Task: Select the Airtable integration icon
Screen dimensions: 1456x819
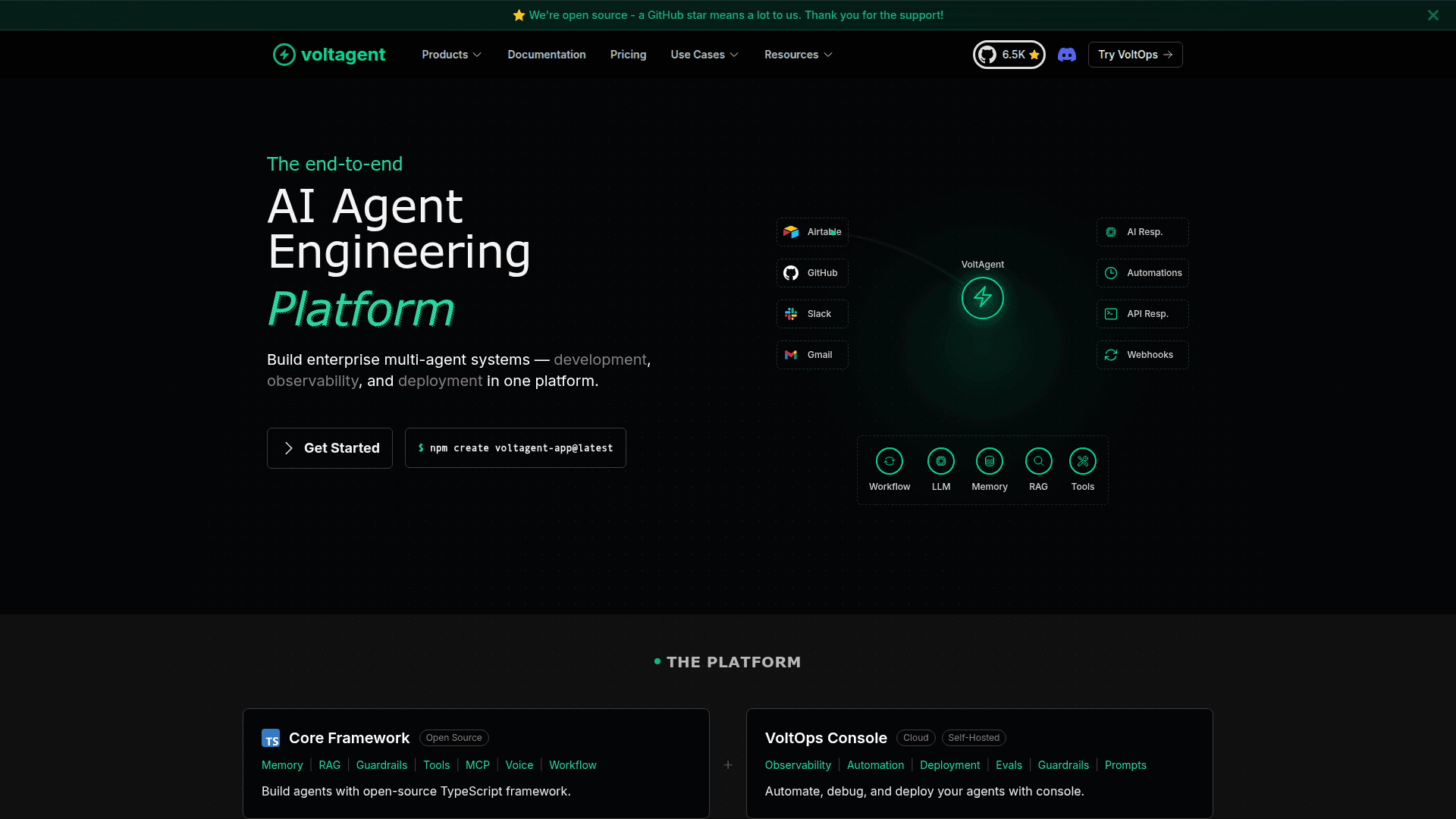Action: click(x=791, y=232)
